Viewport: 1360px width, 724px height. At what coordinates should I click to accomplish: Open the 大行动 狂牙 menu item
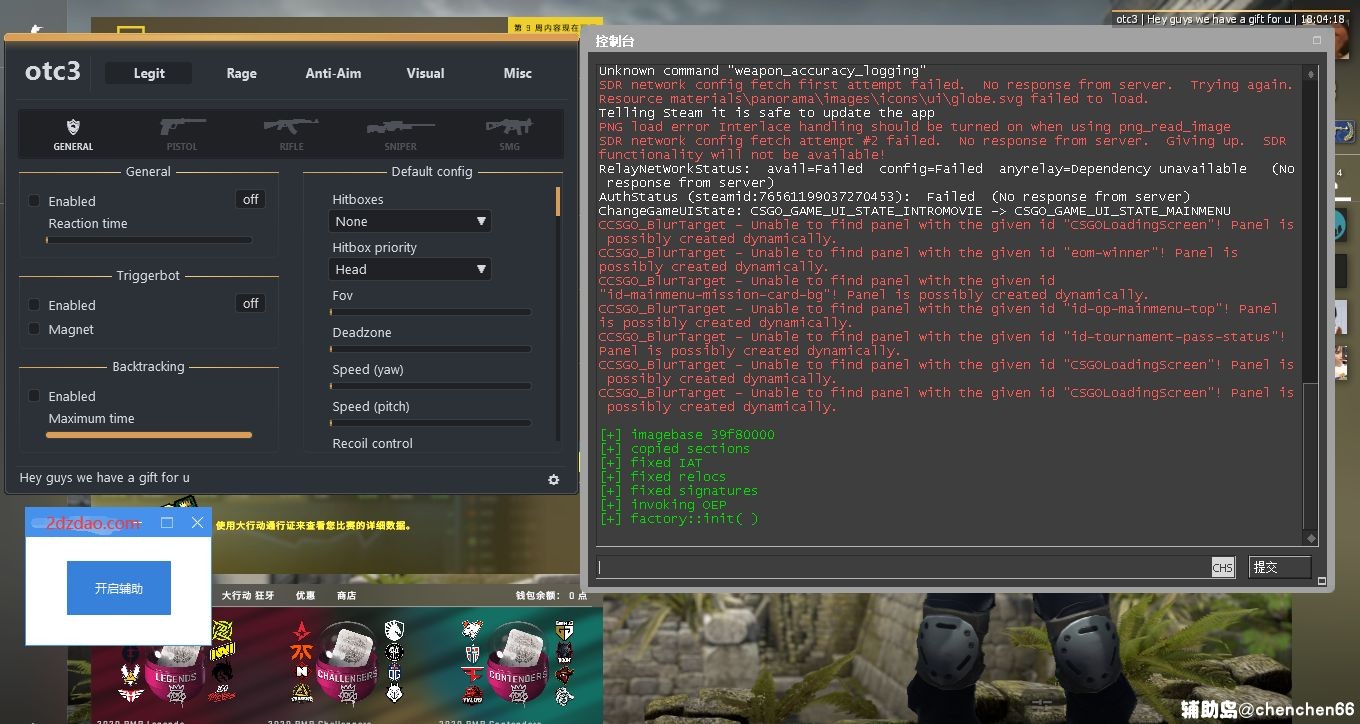[x=247, y=596]
